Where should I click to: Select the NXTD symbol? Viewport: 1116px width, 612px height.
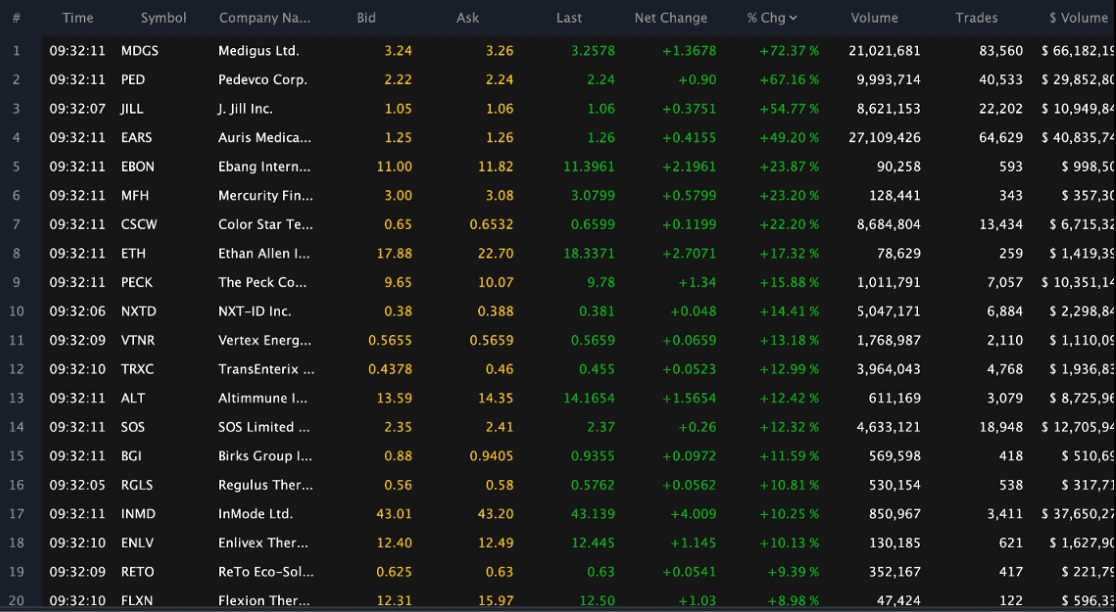[139, 311]
